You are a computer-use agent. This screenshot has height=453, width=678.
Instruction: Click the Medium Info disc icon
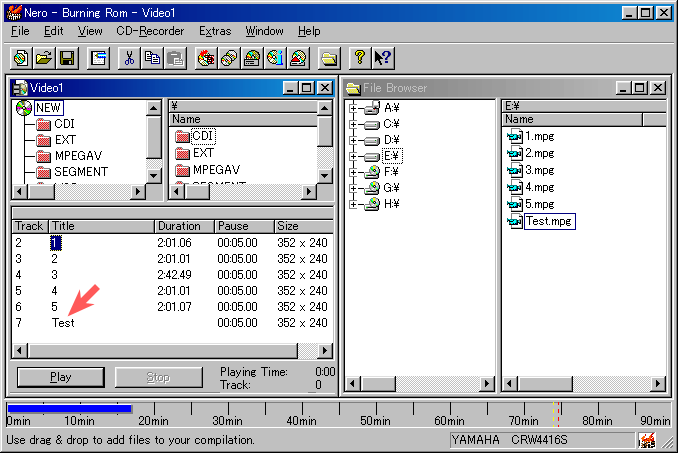click(x=275, y=58)
